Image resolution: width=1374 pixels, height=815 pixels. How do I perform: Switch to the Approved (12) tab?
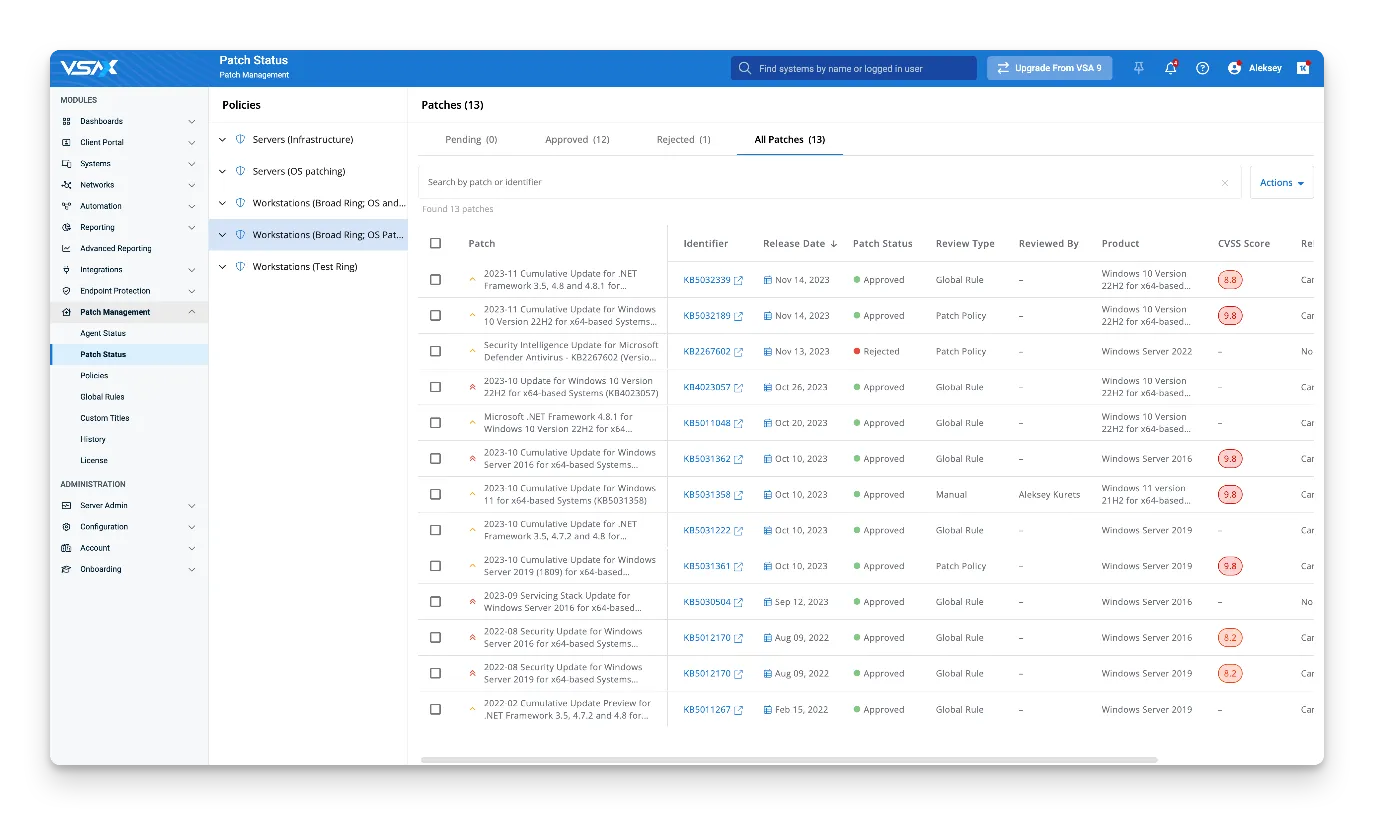point(577,140)
